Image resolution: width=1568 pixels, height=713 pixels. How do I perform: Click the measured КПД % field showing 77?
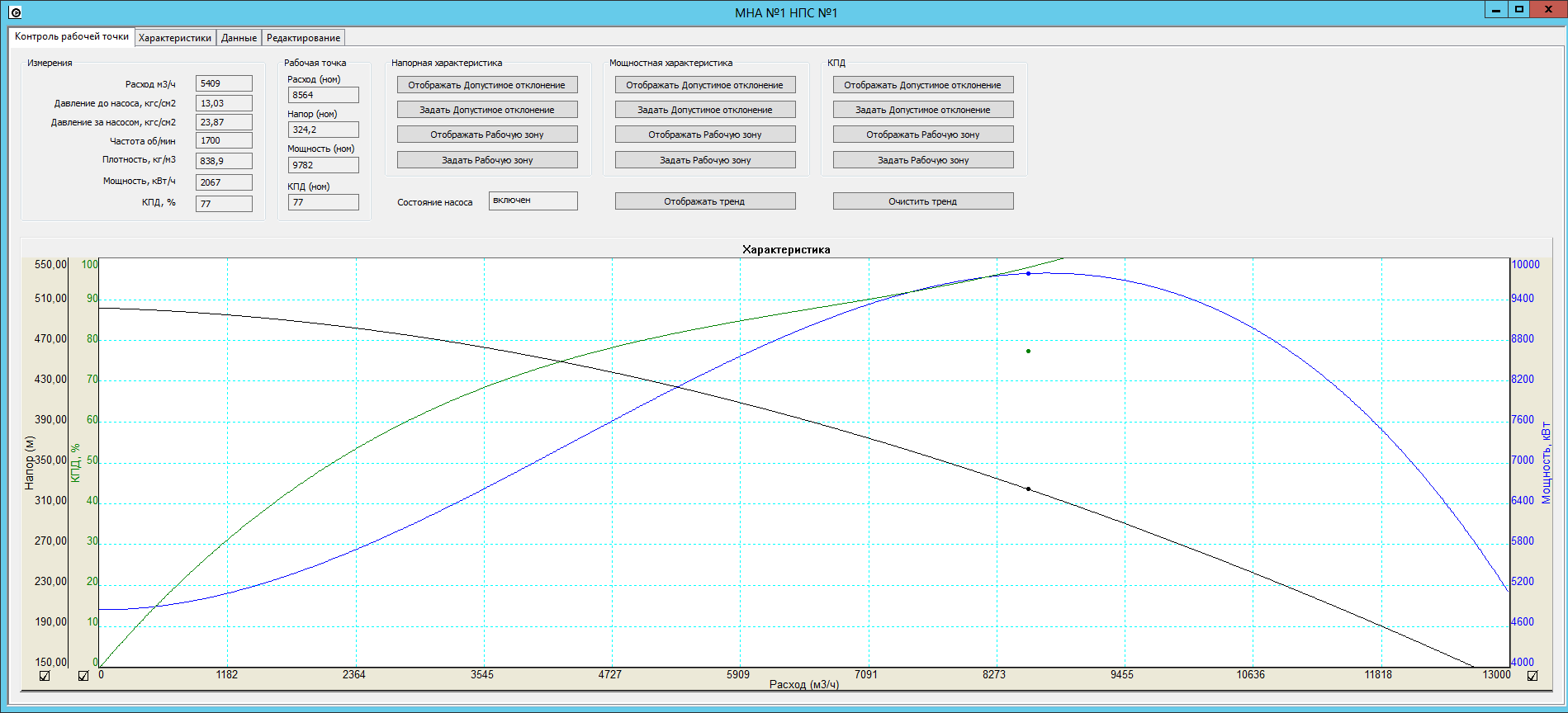tap(224, 204)
